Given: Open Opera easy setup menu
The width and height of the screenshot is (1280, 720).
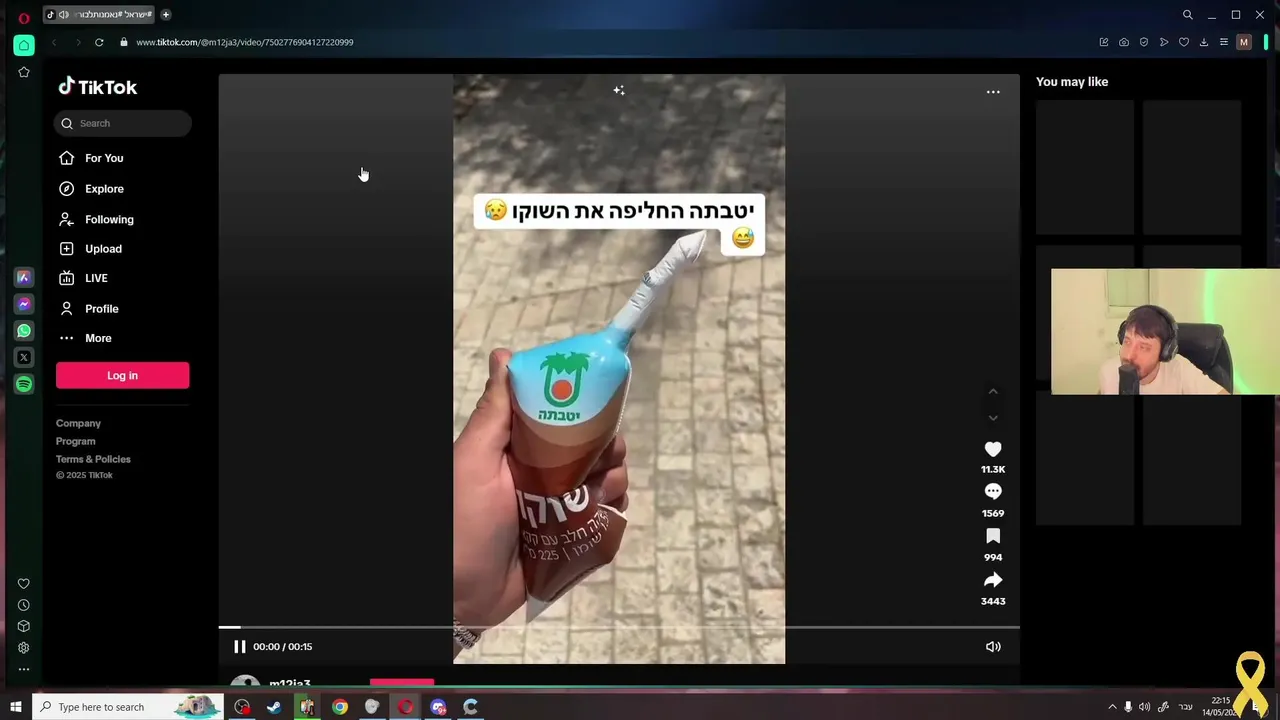Looking at the screenshot, I should 1224,42.
